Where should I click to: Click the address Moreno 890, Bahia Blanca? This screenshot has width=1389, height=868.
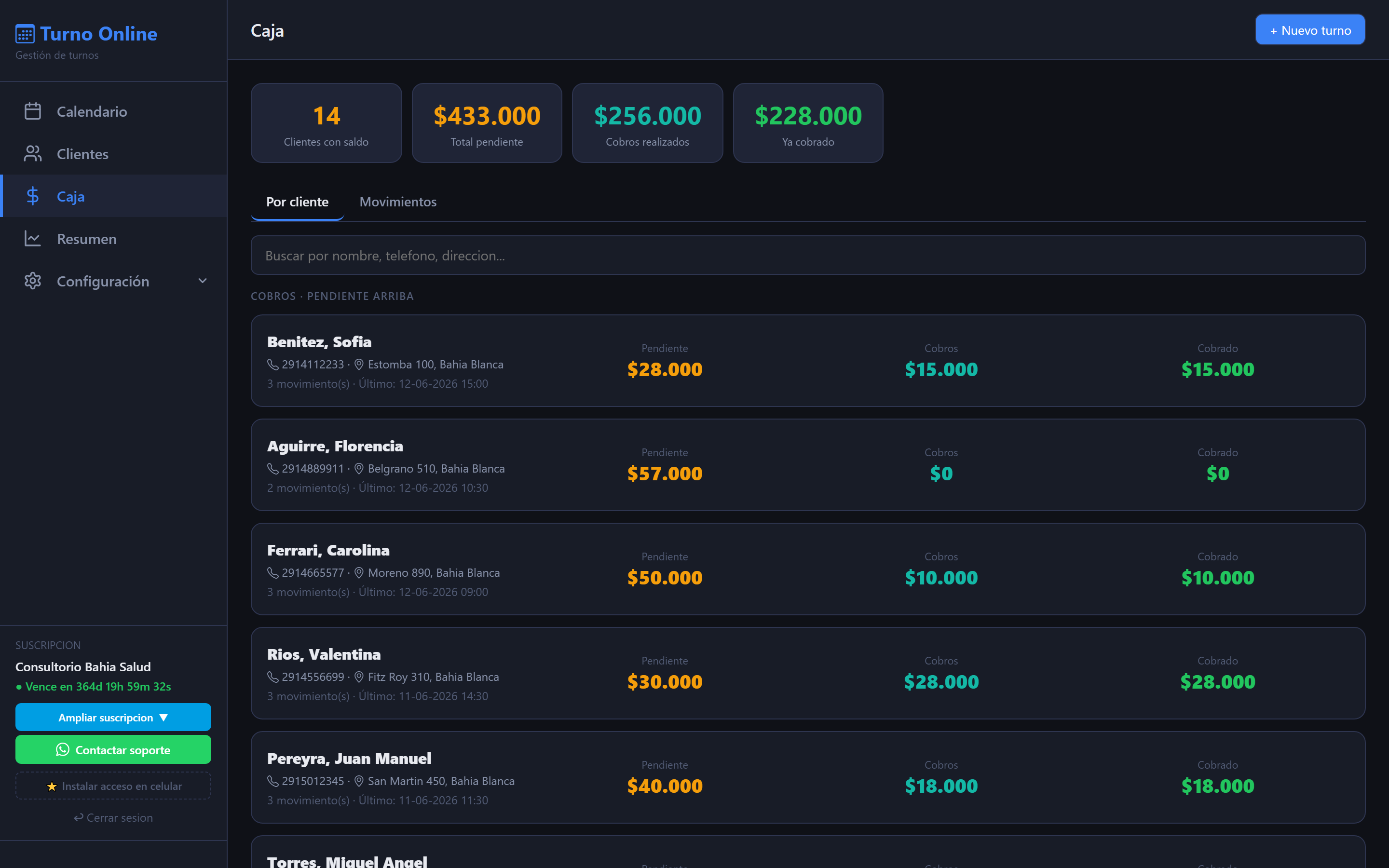point(434,573)
